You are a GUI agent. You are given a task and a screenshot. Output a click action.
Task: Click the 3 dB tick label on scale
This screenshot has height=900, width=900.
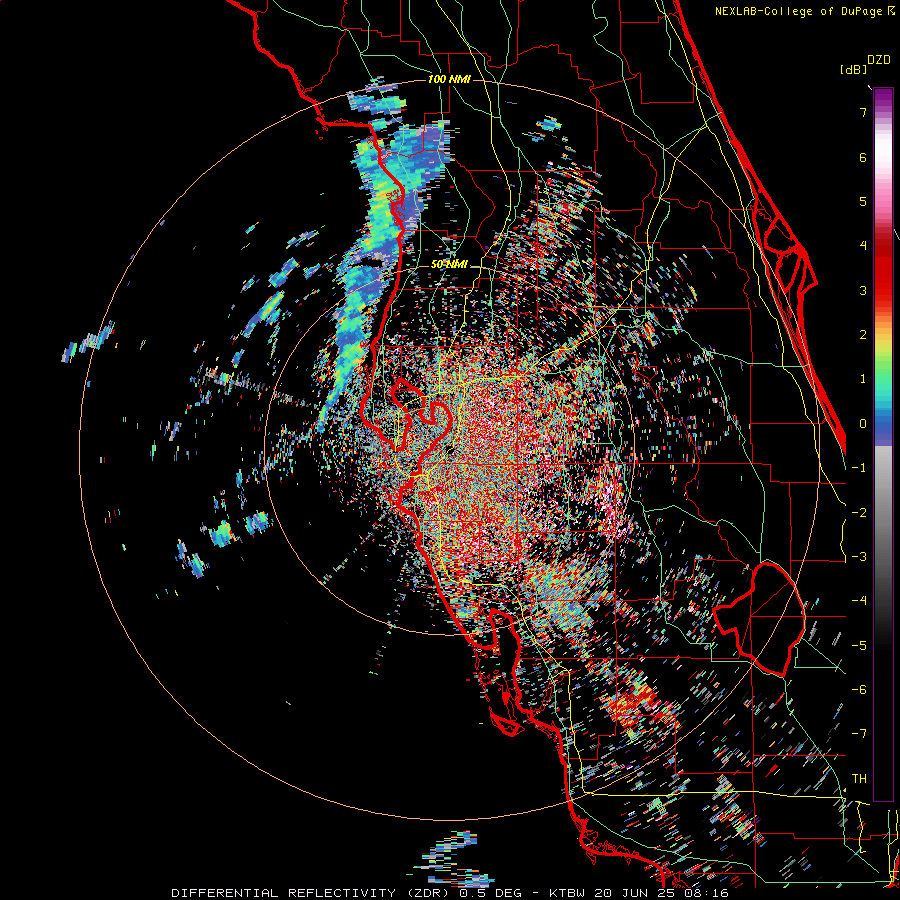click(x=863, y=290)
